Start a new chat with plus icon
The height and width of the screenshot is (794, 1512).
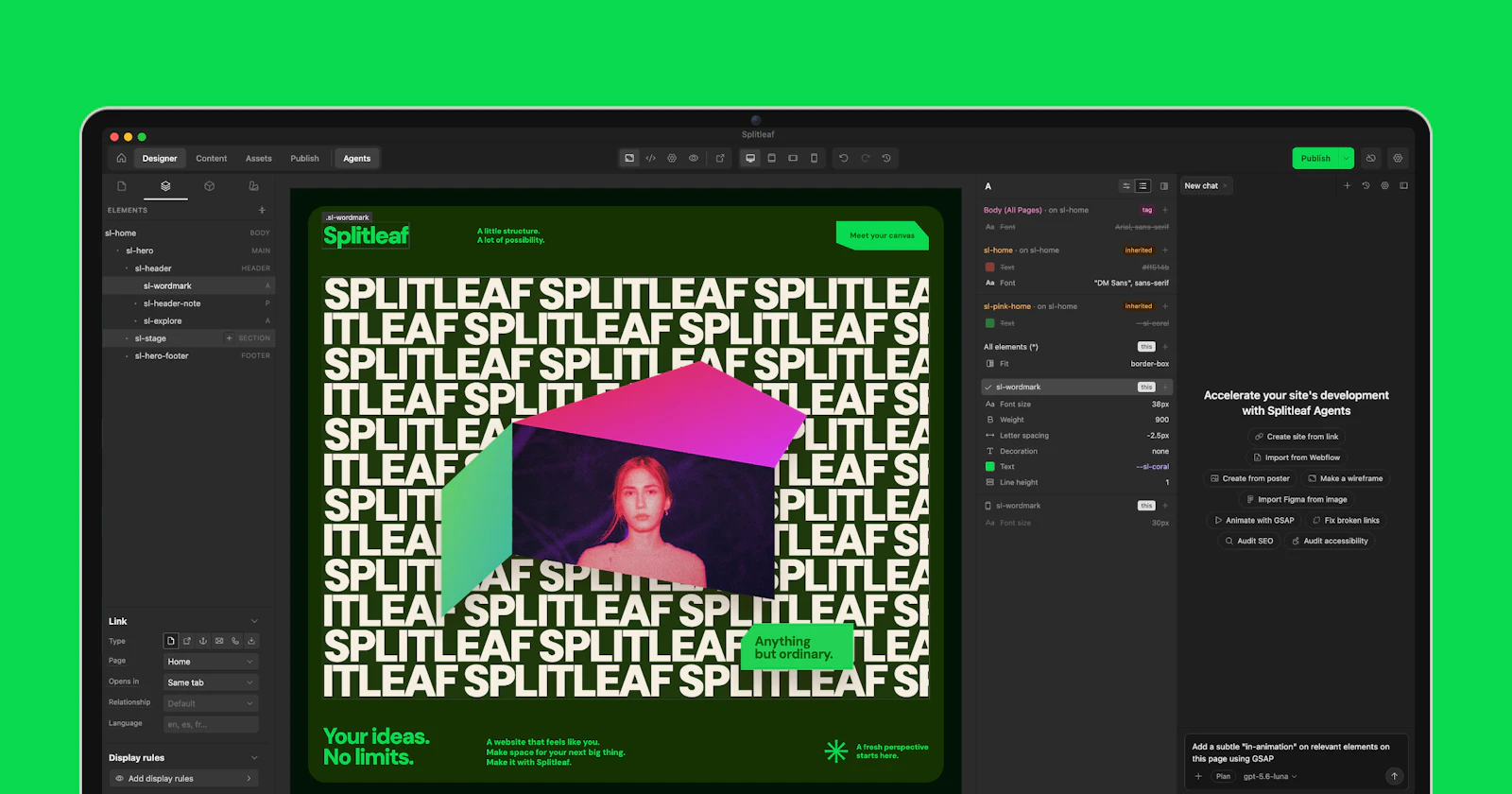[1347, 186]
